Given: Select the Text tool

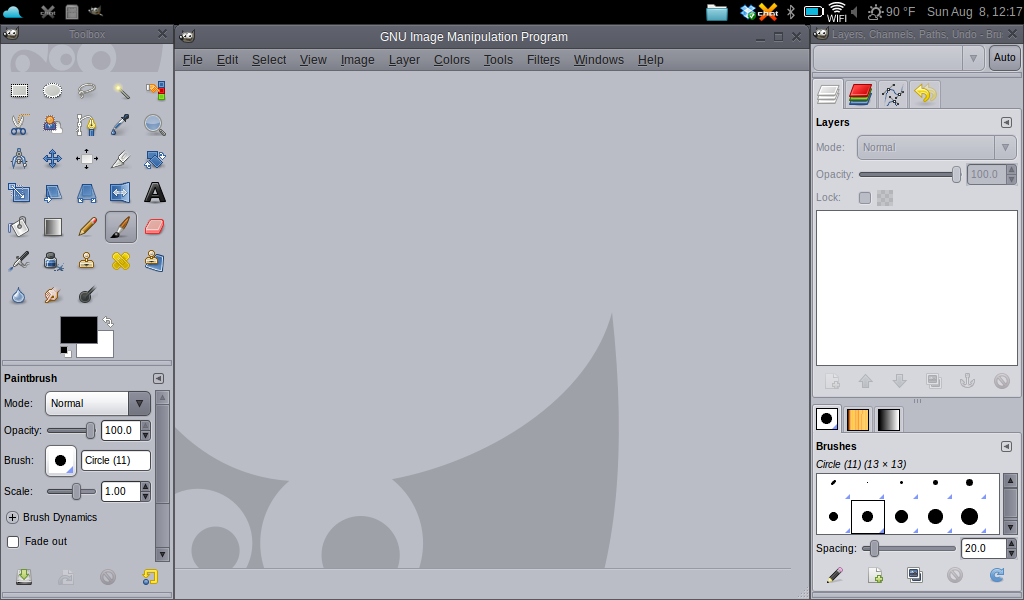Looking at the screenshot, I should tap(155, 193).
